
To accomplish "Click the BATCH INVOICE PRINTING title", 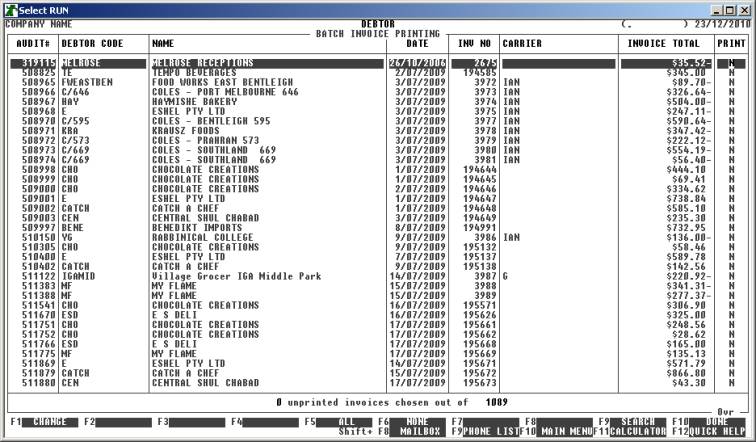I will pos(378,34).
